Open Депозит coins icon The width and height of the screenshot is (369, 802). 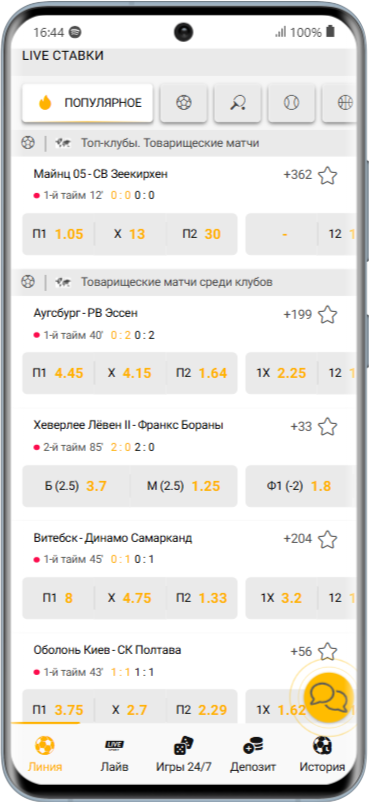pos(253,746)
